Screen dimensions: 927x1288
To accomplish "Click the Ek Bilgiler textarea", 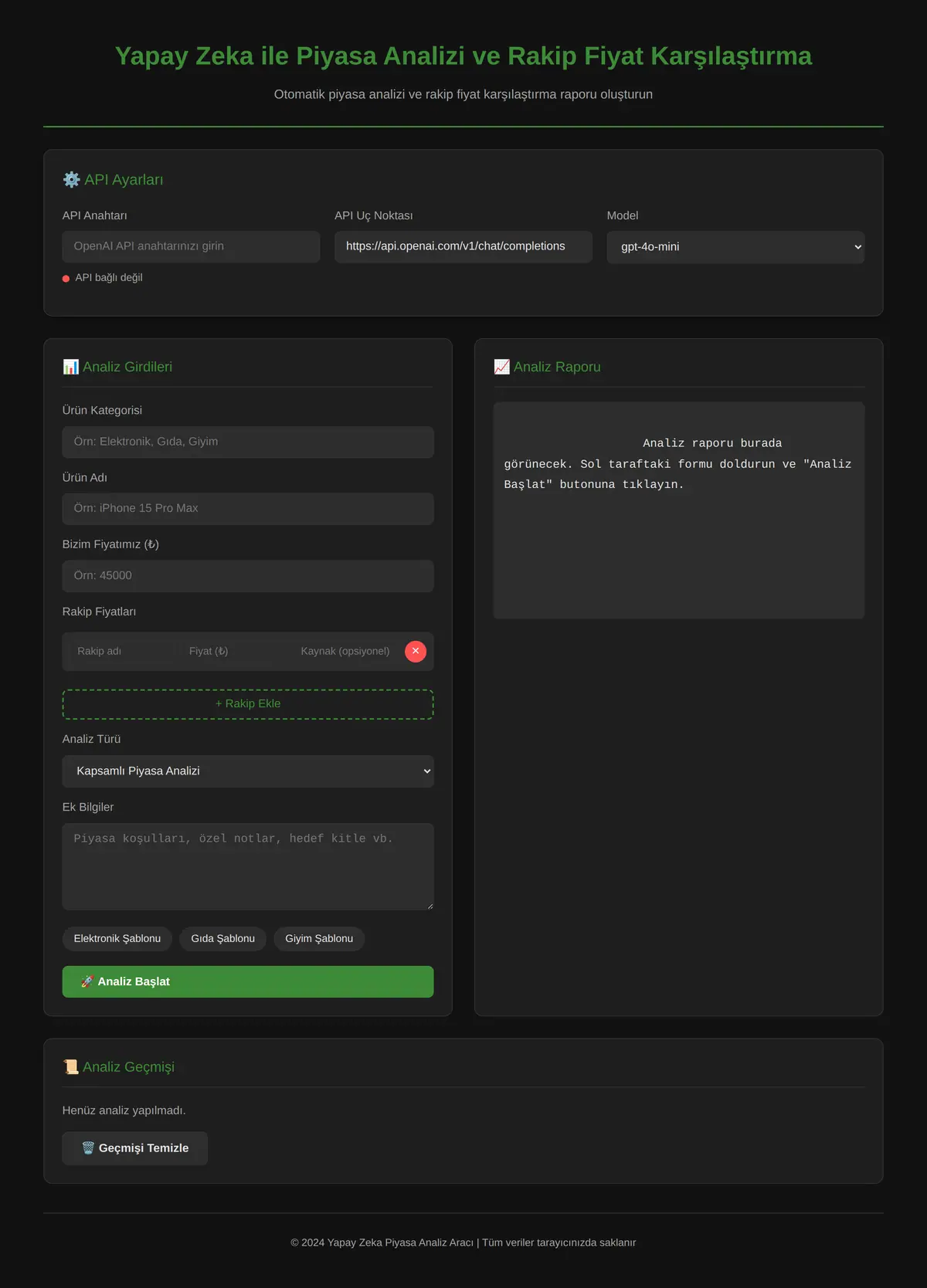I will click(248, 866).
